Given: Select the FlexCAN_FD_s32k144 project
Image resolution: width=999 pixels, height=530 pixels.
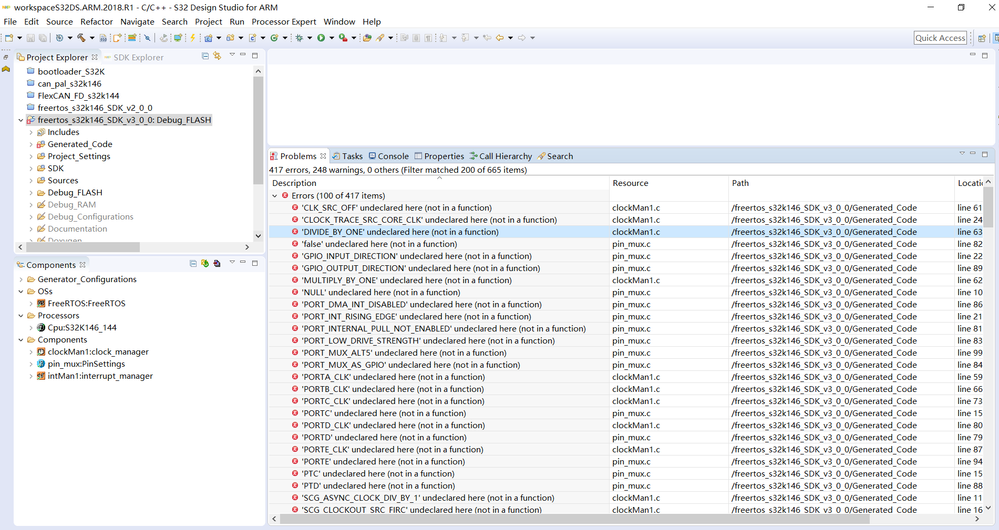Looking at the screenshot, I should (x=73, y=96).
